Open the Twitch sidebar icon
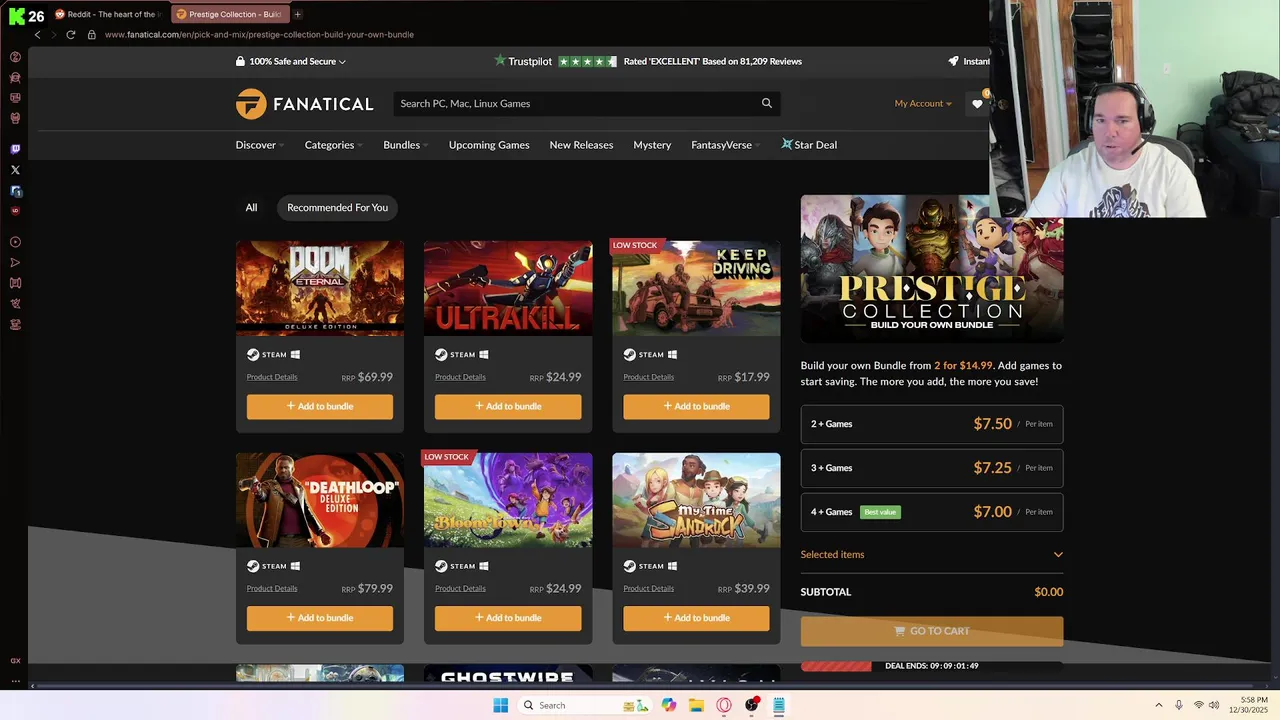The image size is (1280, 720). click(x=15, y=149)
